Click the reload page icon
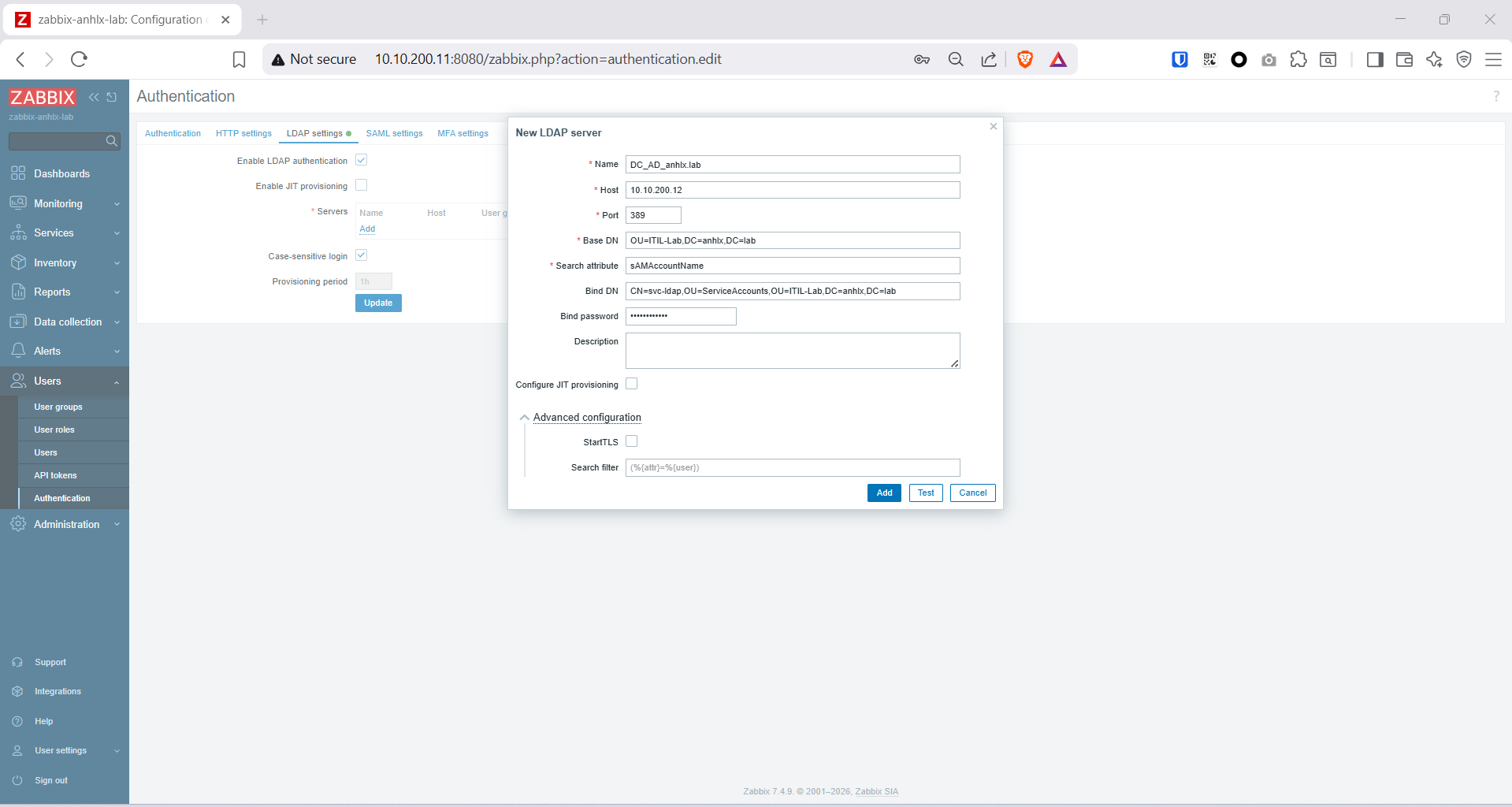1512x807 pixels. (79, 59)
